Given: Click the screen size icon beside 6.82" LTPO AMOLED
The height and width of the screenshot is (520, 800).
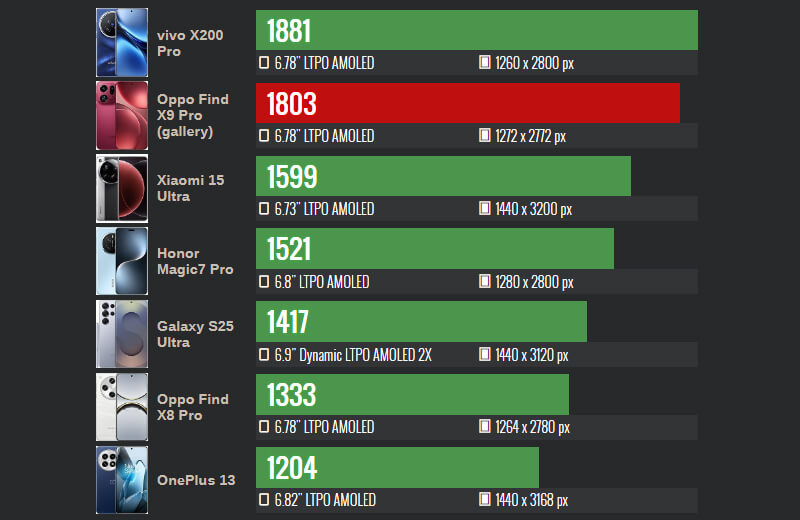Looking at the screenshot, I should click(264, 500).
